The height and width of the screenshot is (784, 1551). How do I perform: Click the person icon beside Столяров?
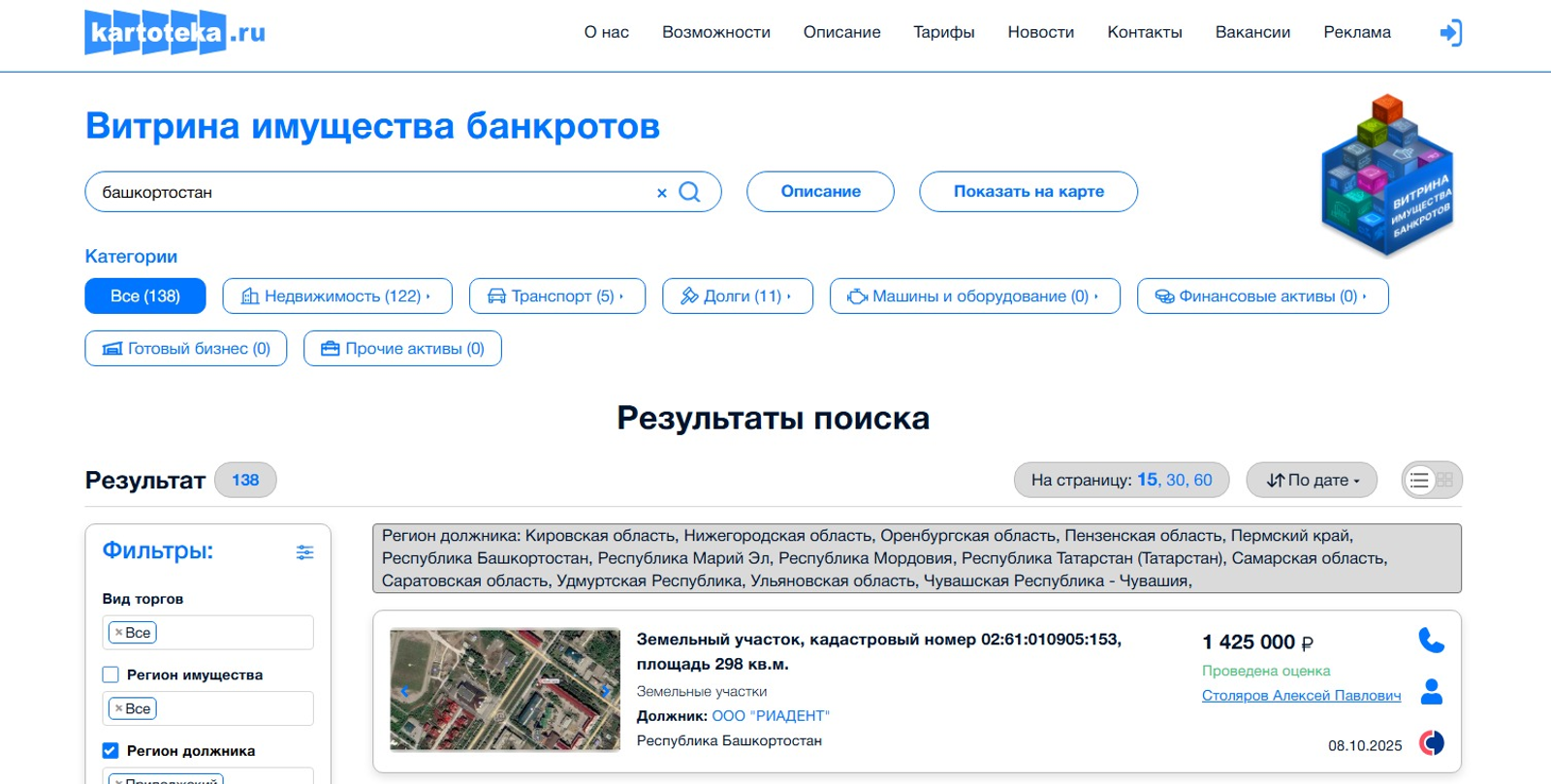[x=1431, y=692]
